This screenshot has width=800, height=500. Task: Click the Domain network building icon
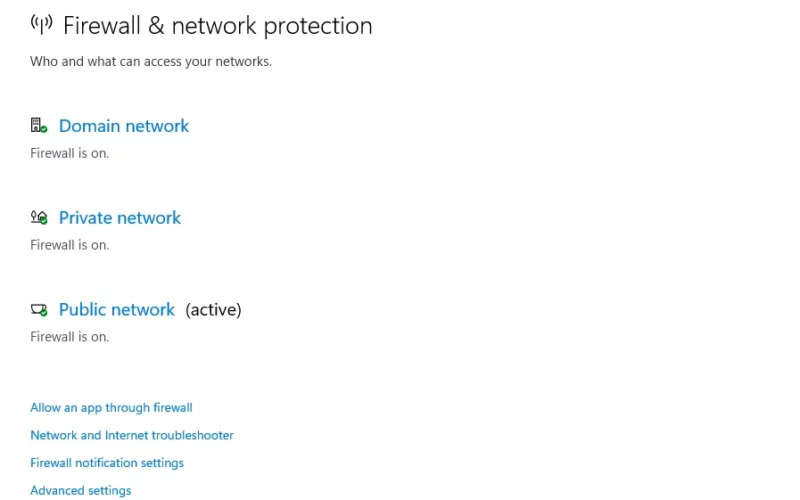tap(38, 126)
